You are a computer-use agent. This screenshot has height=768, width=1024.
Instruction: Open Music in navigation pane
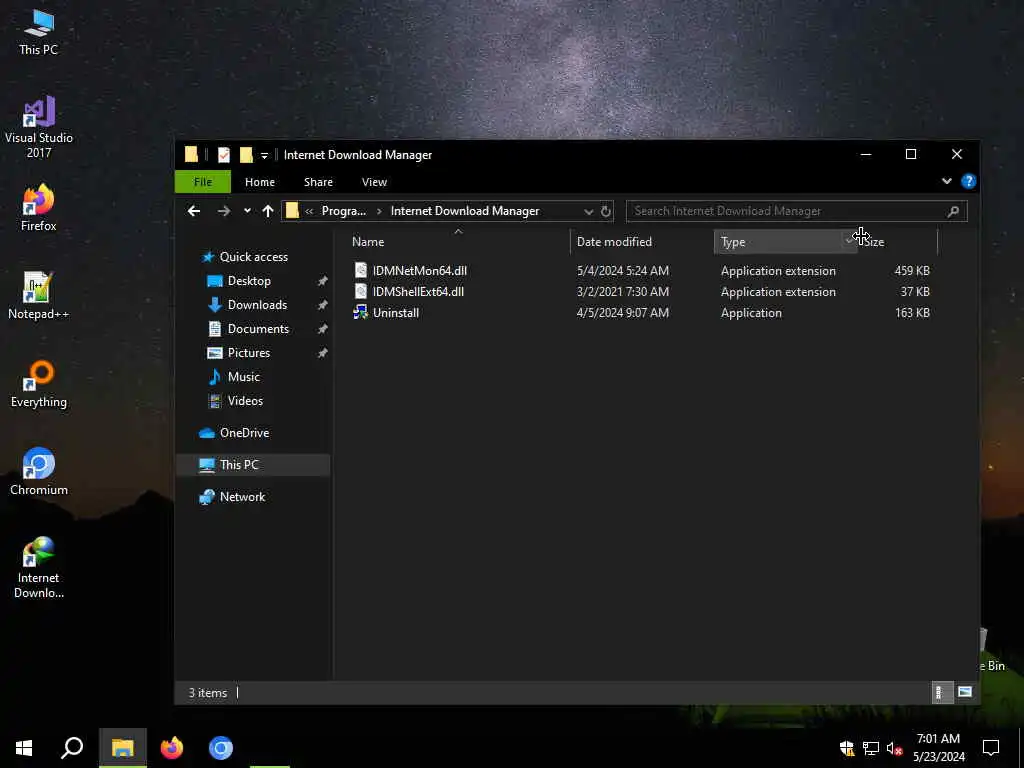point(244,377)
